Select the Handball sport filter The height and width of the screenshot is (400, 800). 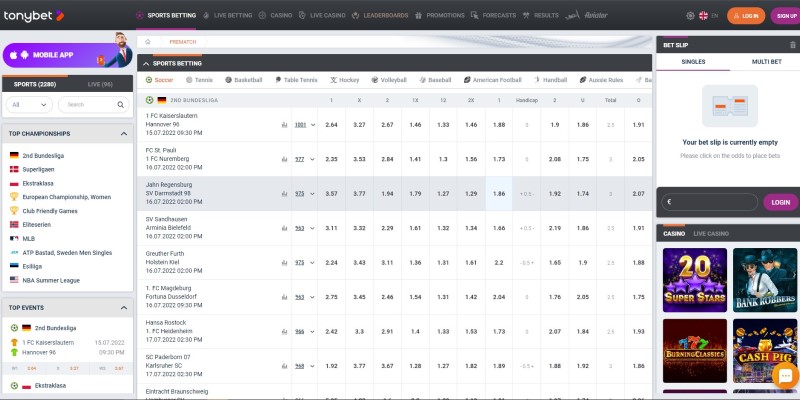(x=551, y=80)
